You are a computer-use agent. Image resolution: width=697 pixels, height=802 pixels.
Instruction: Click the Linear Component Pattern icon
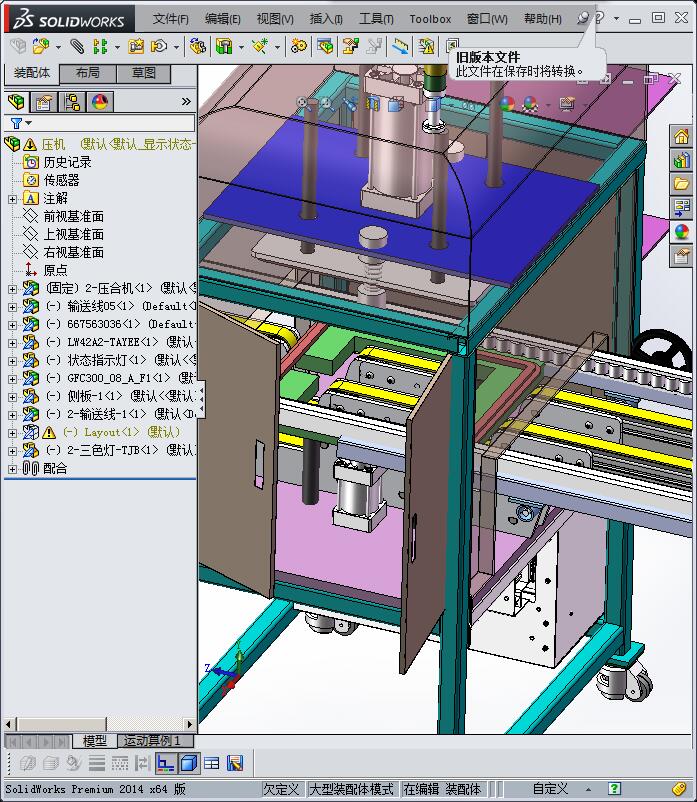point(100,47)
